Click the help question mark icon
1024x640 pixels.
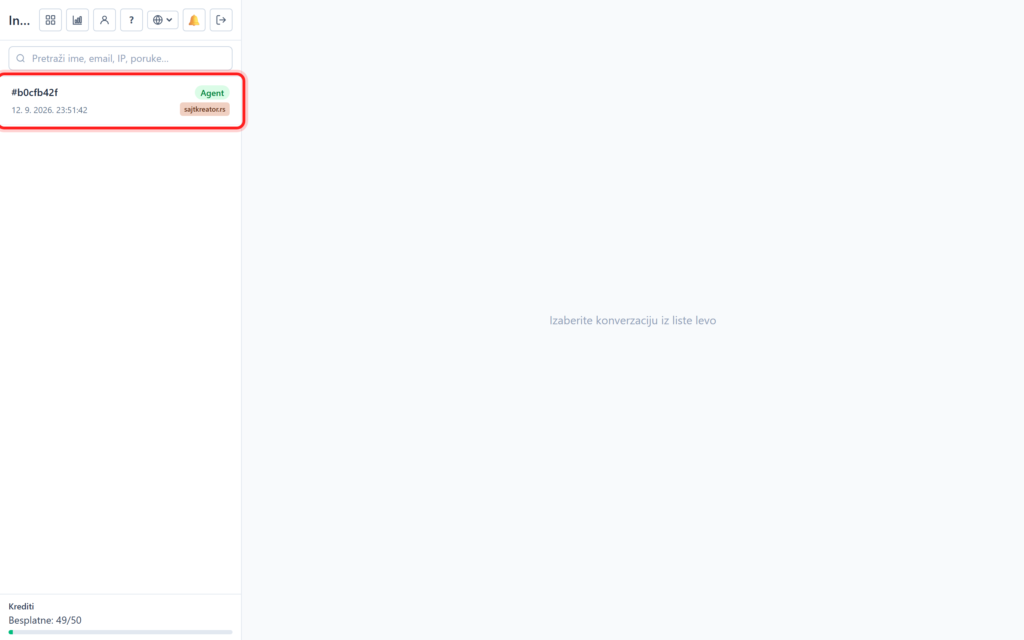(131, 20)
